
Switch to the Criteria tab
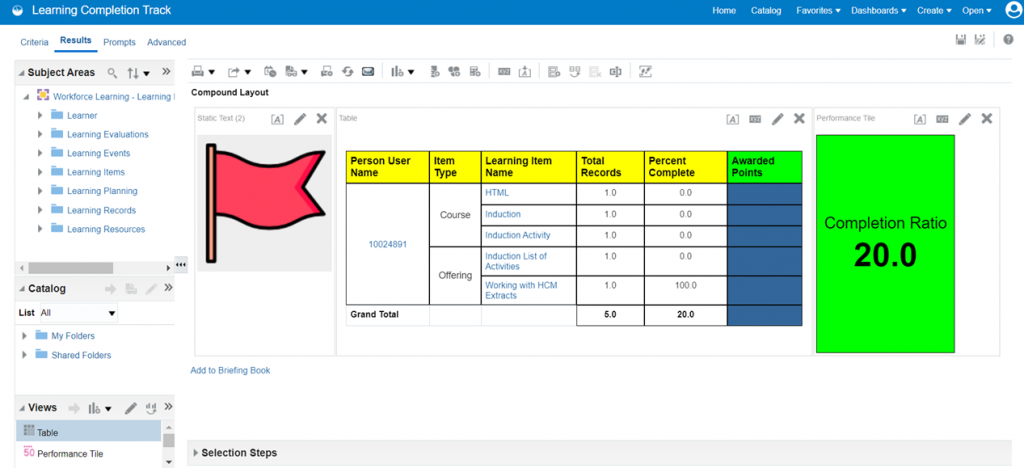pyautogui.click(x=34, y=42)
